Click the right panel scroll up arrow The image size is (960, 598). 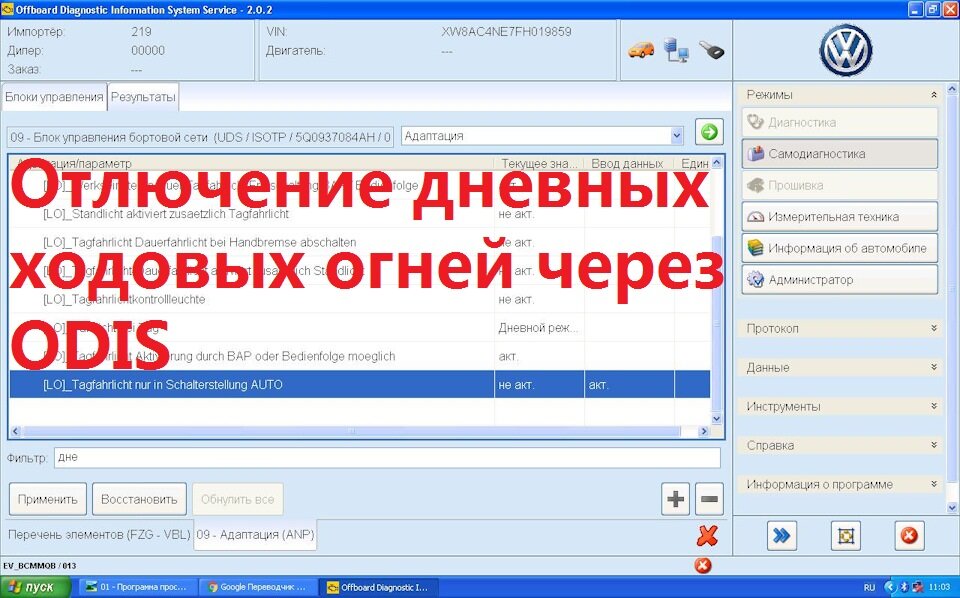(x=952, y=89)
